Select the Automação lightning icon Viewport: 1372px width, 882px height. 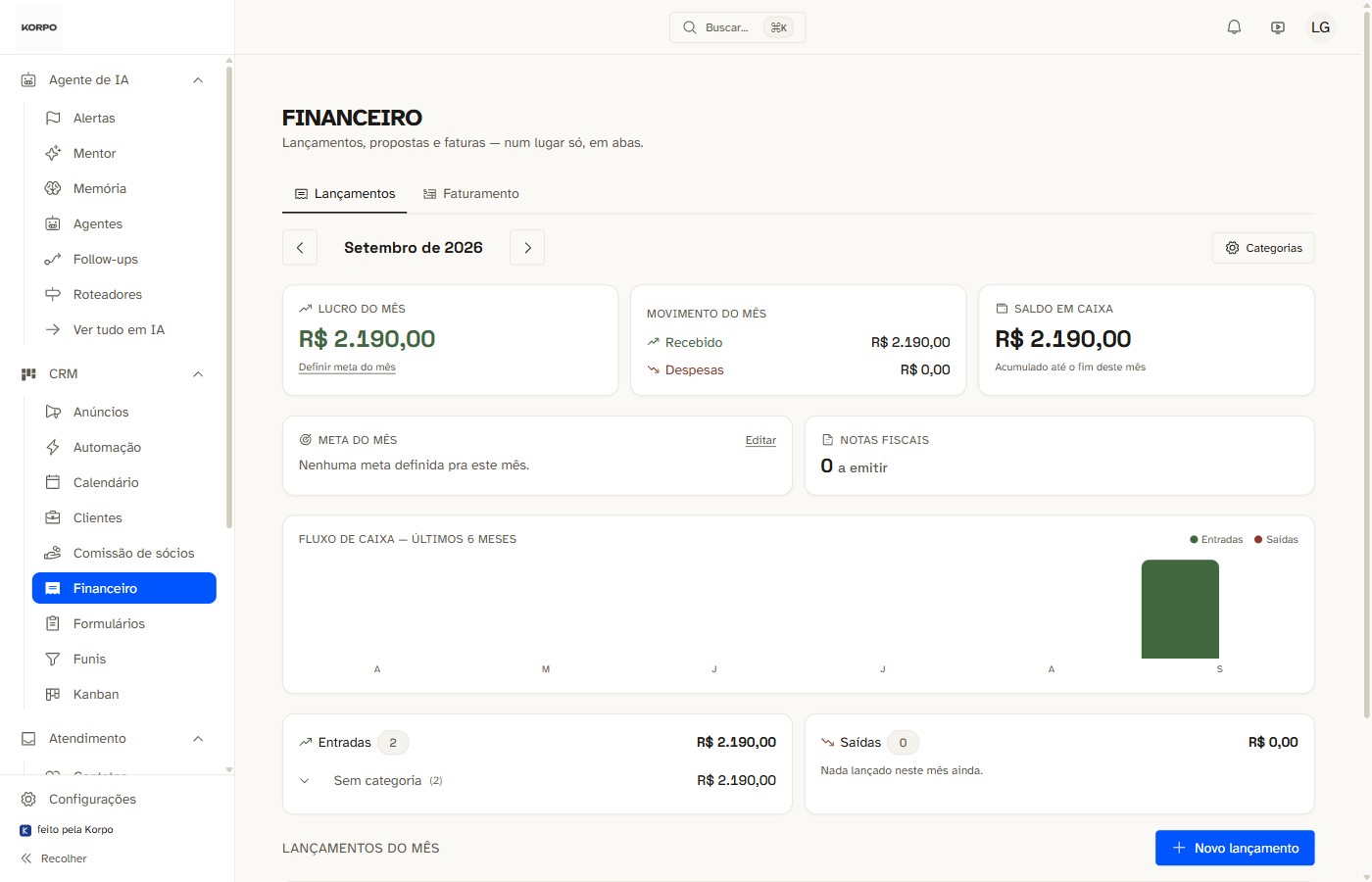[x=53, y=447]
